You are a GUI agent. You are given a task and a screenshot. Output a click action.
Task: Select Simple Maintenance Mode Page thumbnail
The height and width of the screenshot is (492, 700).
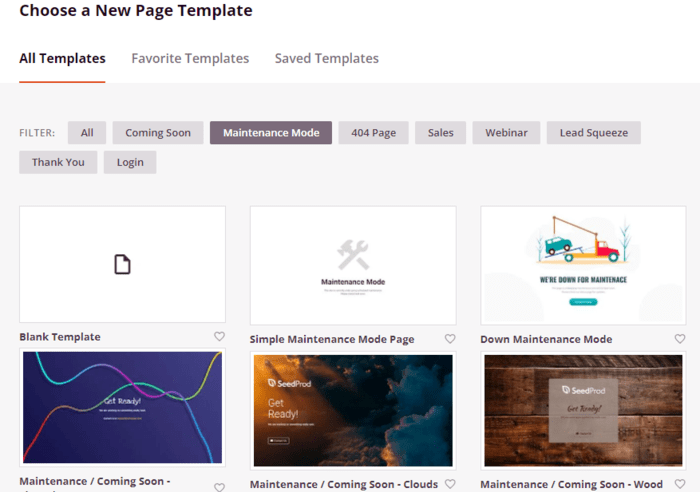tap(353, 265)
